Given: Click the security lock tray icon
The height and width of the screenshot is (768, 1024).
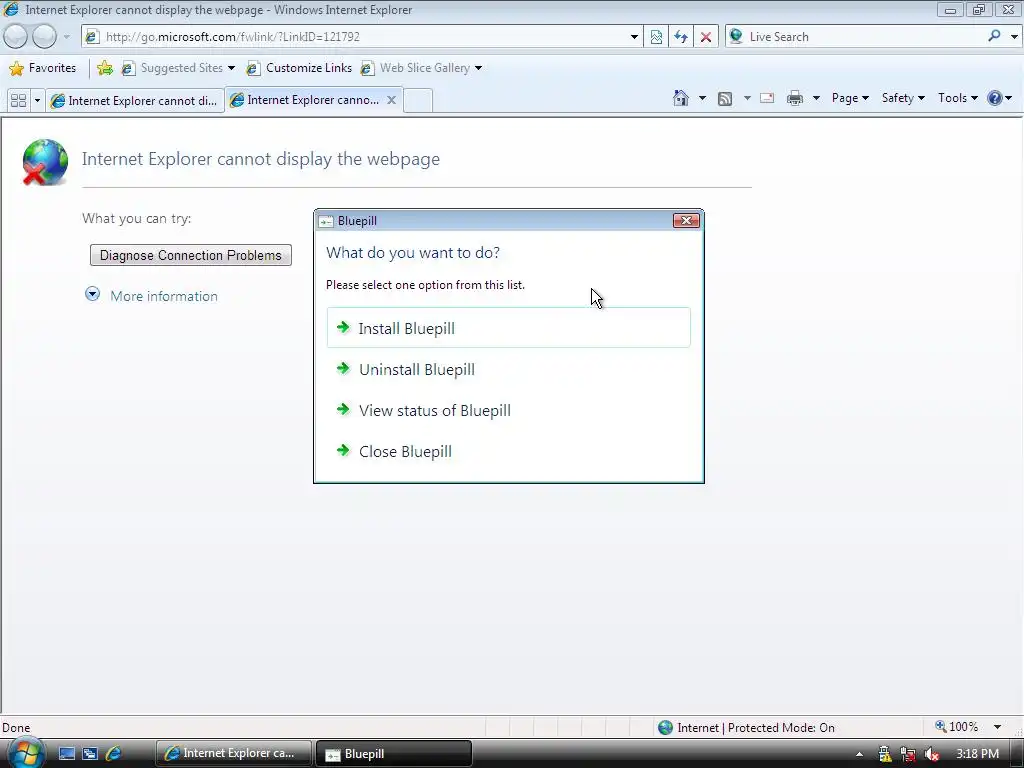Looking at the screenshot, I should [x=884, y=754].
